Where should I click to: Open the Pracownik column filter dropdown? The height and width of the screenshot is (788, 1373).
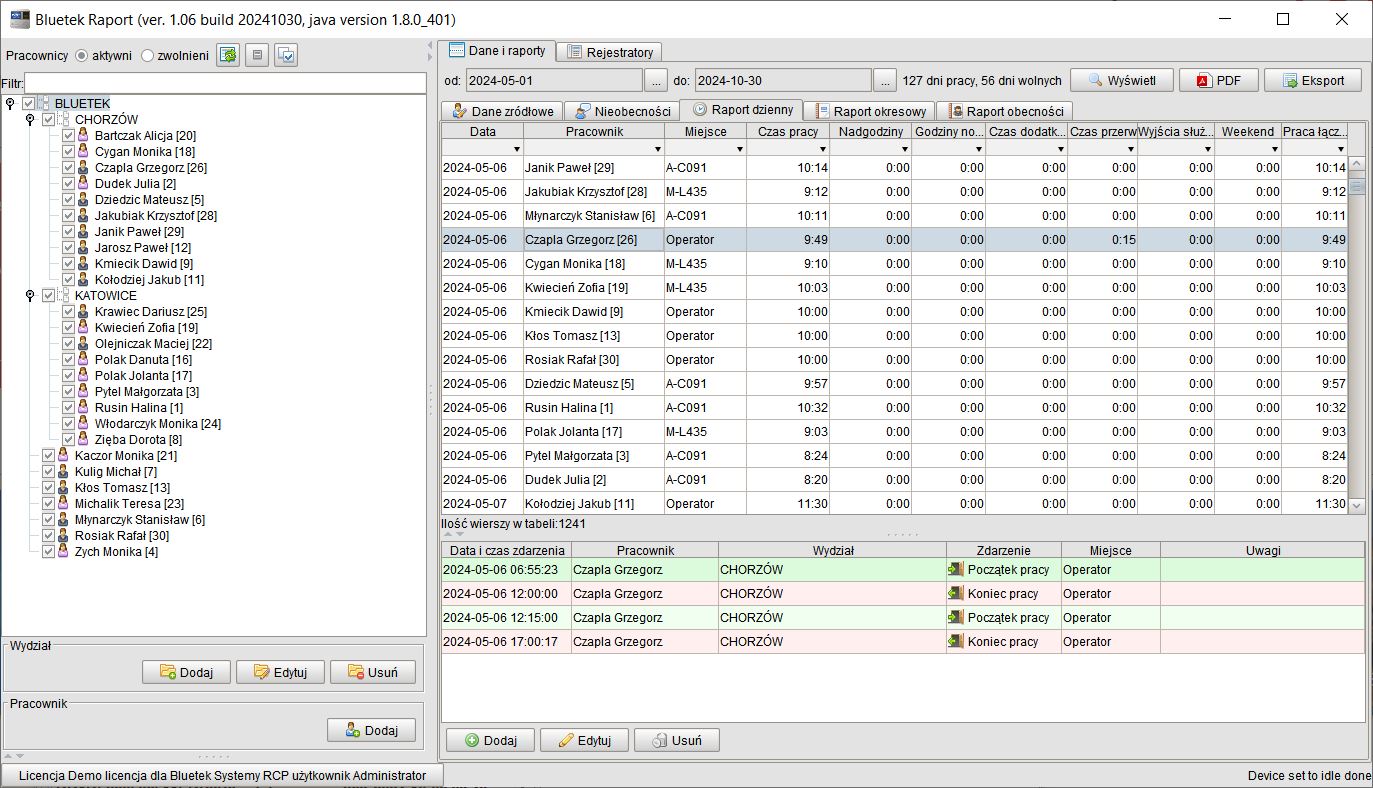(656, 149)
